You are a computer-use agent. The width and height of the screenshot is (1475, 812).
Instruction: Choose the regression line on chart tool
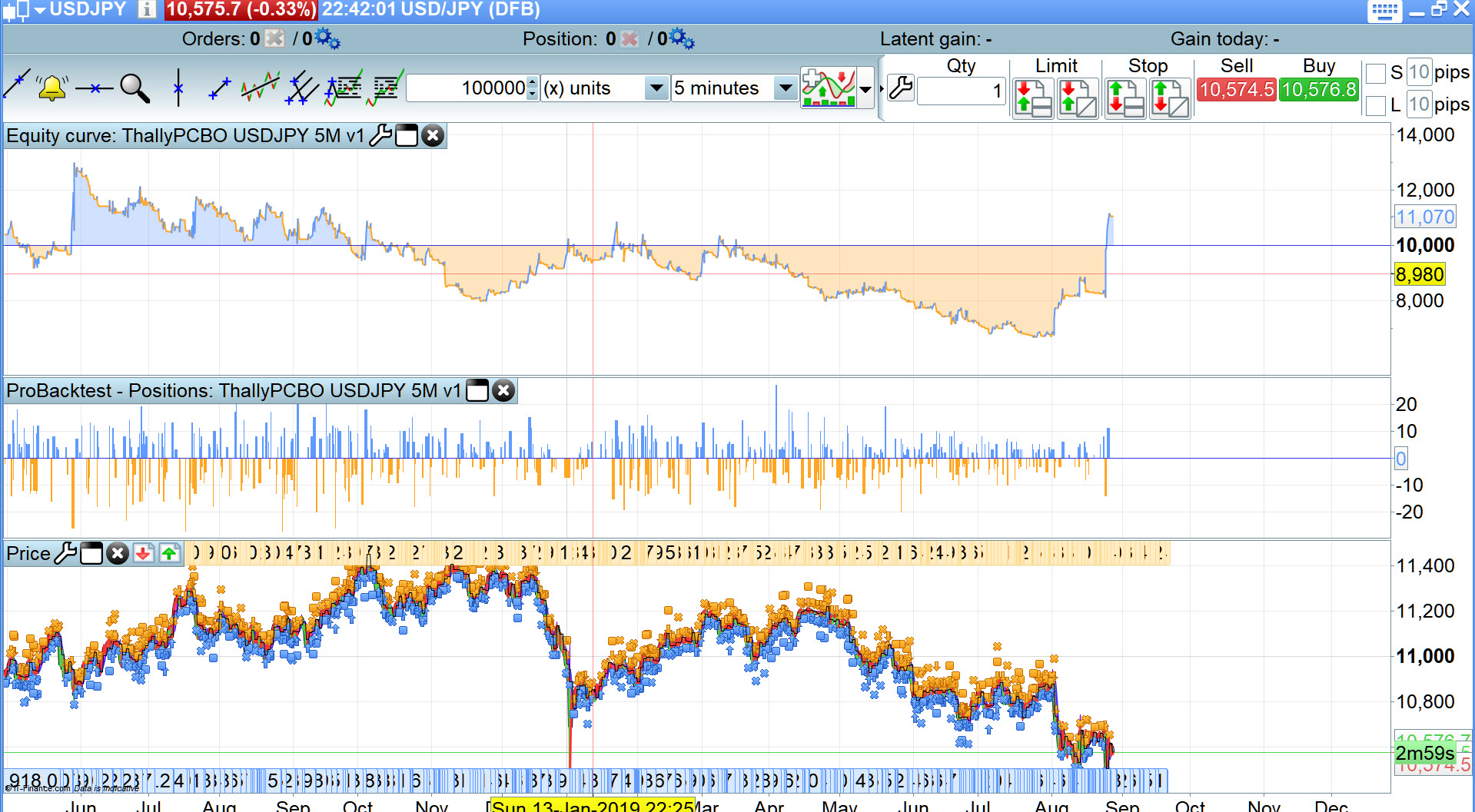(260, 87)
